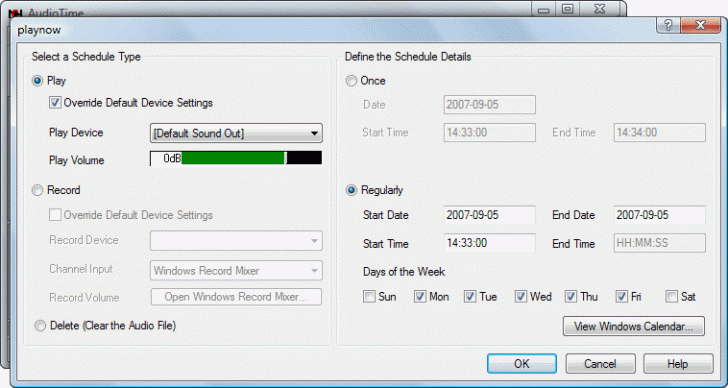Click the Regularly Start Time field 14:33:00
This screenshot has height=388, width=728.
[489, 243]
